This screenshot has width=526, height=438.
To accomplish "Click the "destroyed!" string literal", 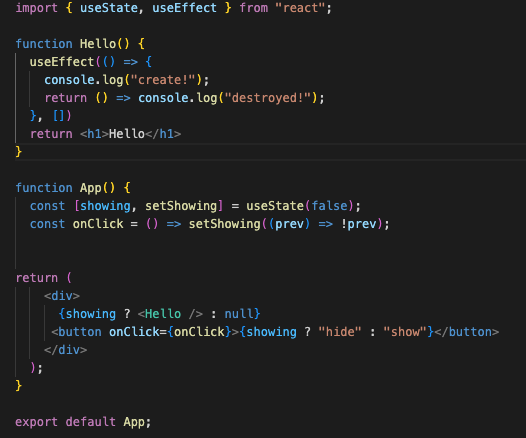I will (x=268, y=98).
